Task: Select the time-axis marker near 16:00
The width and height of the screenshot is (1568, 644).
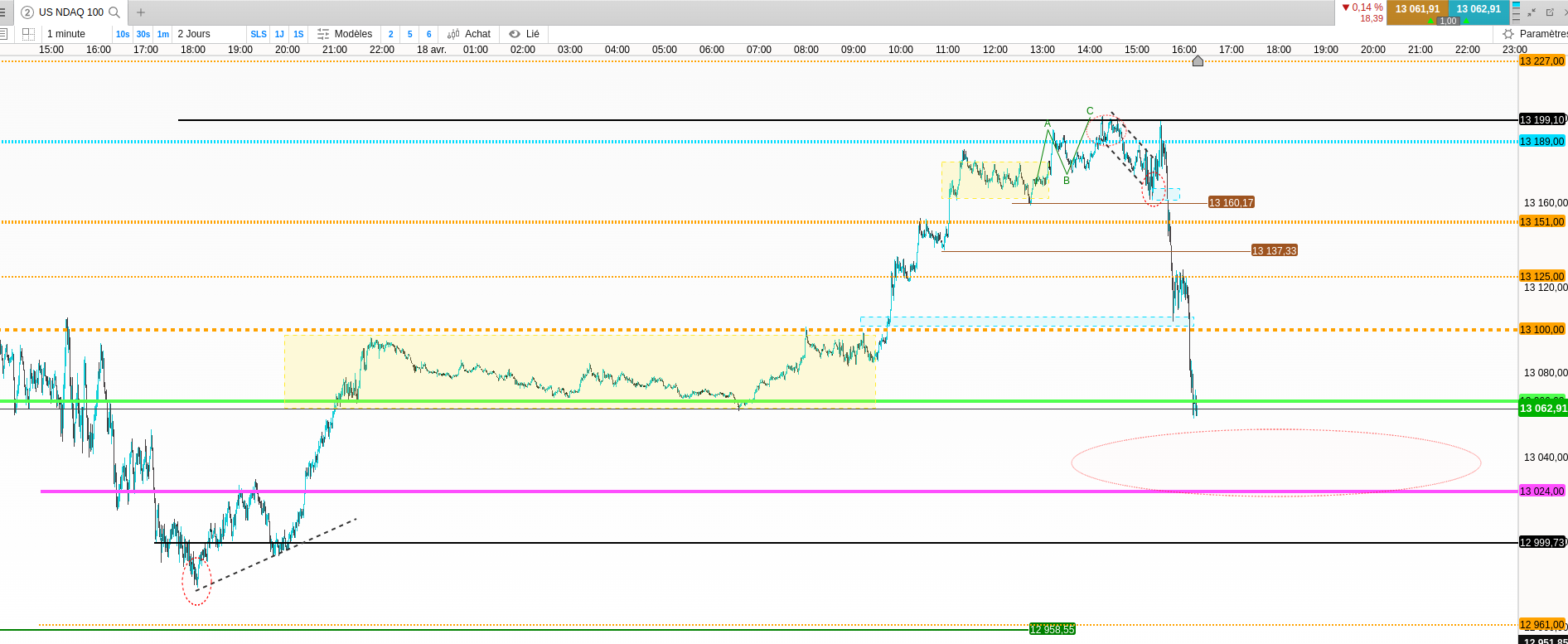Action: (x=1198, y=61)
